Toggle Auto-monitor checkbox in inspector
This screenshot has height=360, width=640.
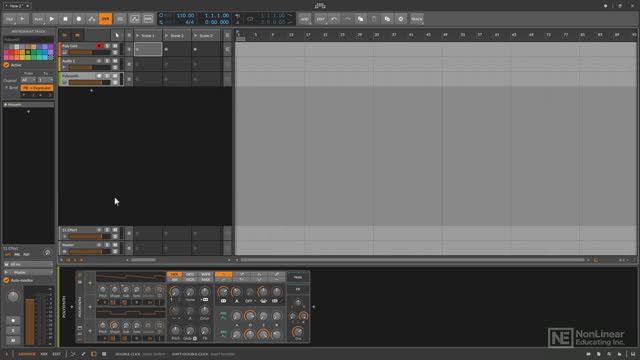(x=6, y=280)
